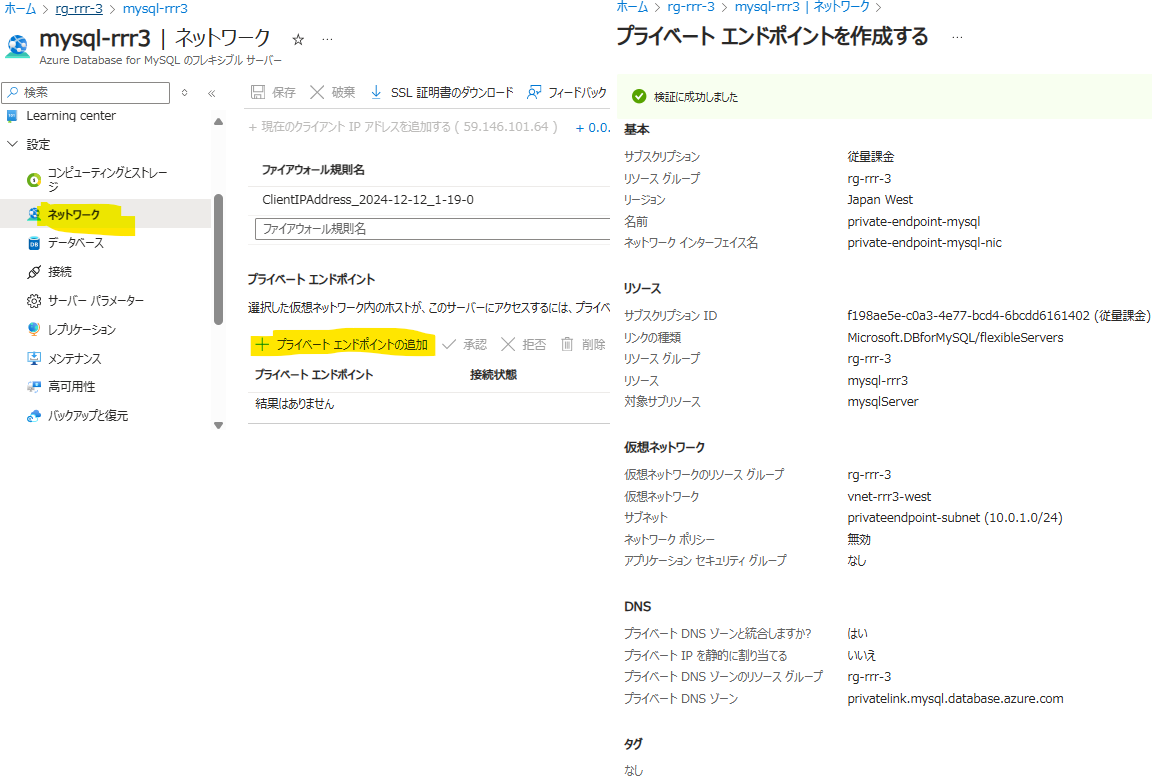Screen dimensions: 1155x780
Task: Click Microsoft.DBforMySQL/flexibleServers value
Action: pyautogui.click(x=955, y=338)
